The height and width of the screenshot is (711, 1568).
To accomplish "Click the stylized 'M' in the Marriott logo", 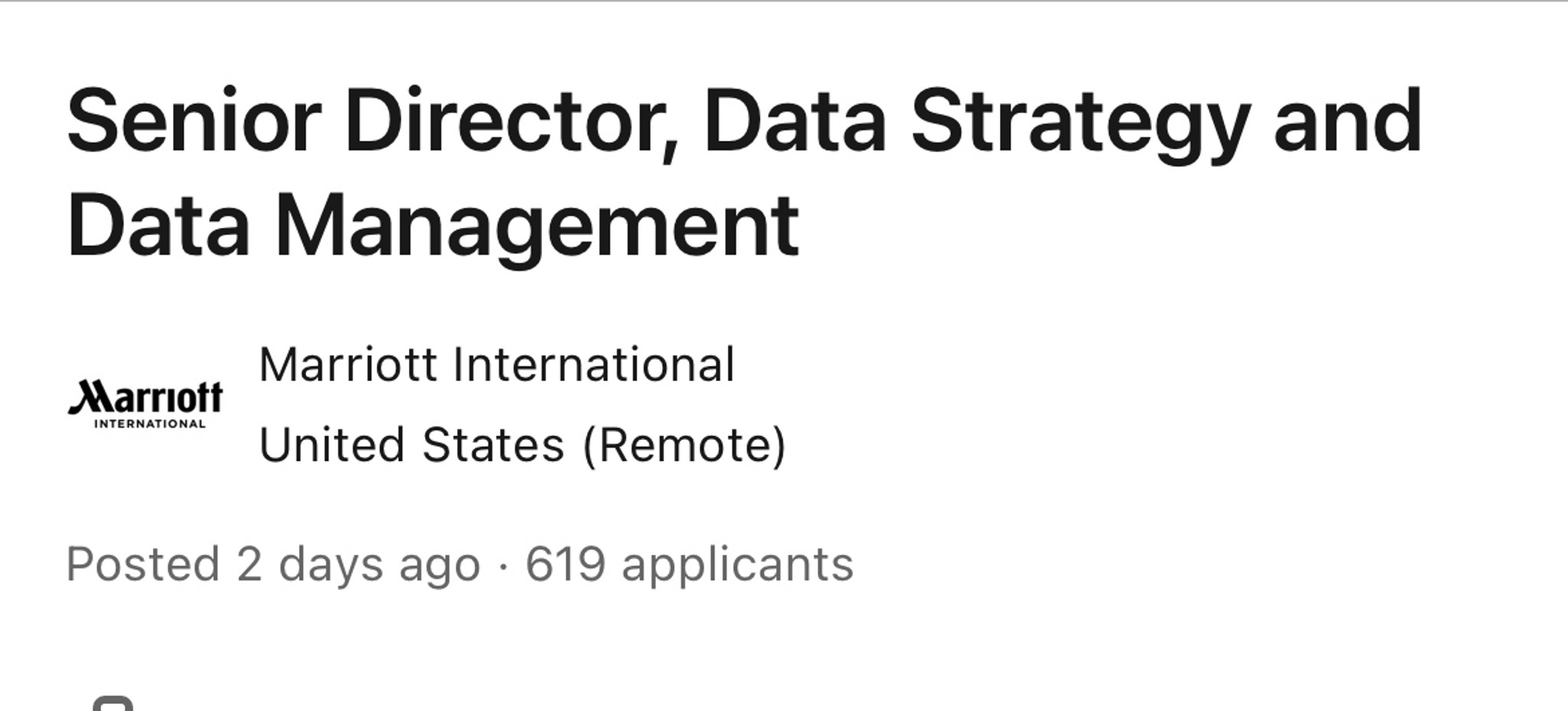I will (x=91, y=397).
